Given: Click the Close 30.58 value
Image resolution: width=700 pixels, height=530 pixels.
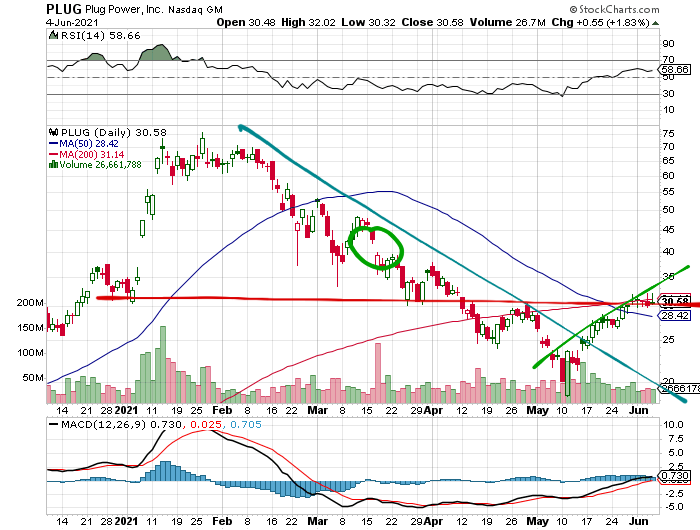Looking at the screenshot, I should [x=432, y=22].
